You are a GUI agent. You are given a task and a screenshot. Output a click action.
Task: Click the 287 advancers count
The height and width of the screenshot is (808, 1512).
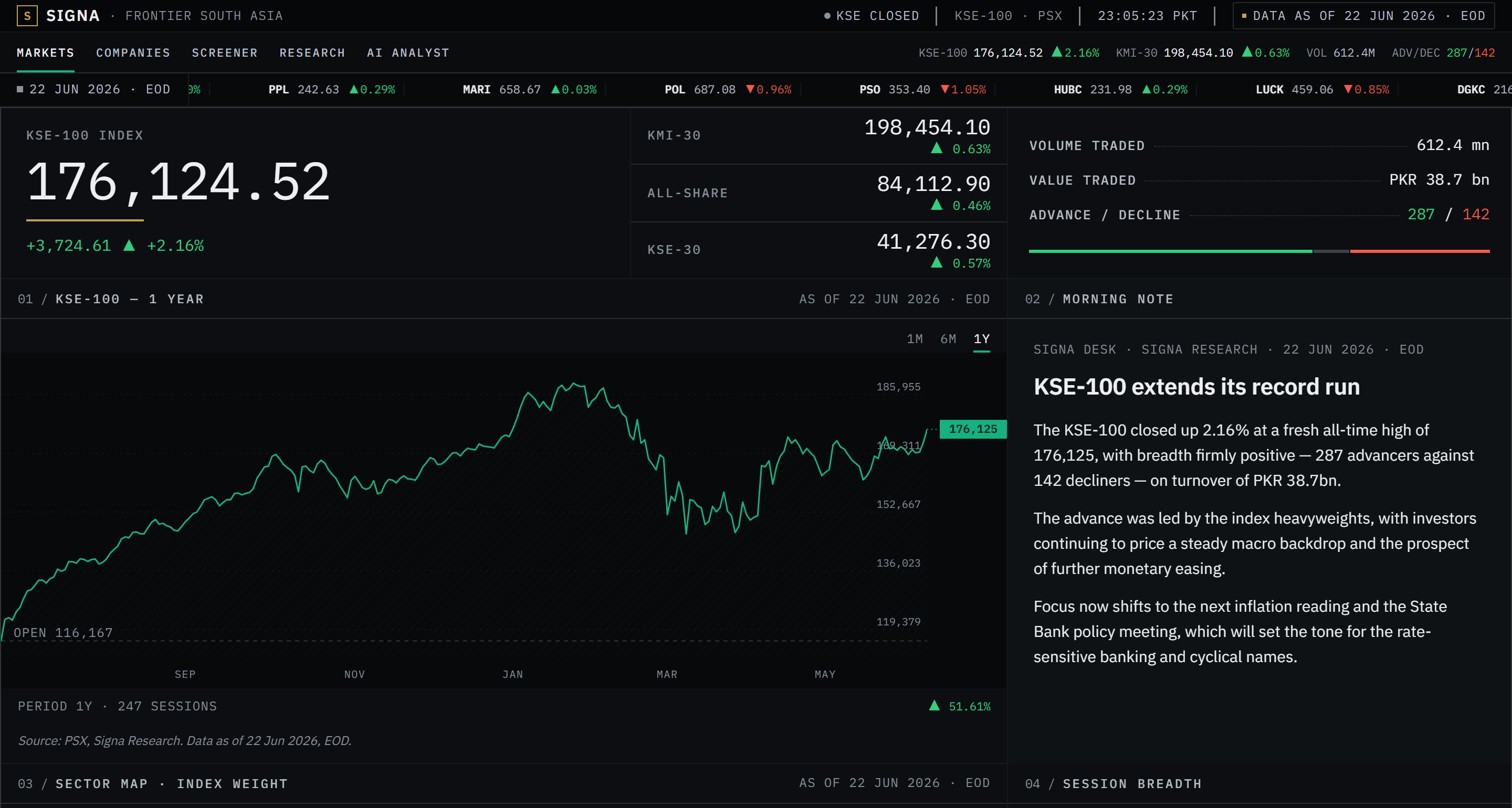[1421, 214]
